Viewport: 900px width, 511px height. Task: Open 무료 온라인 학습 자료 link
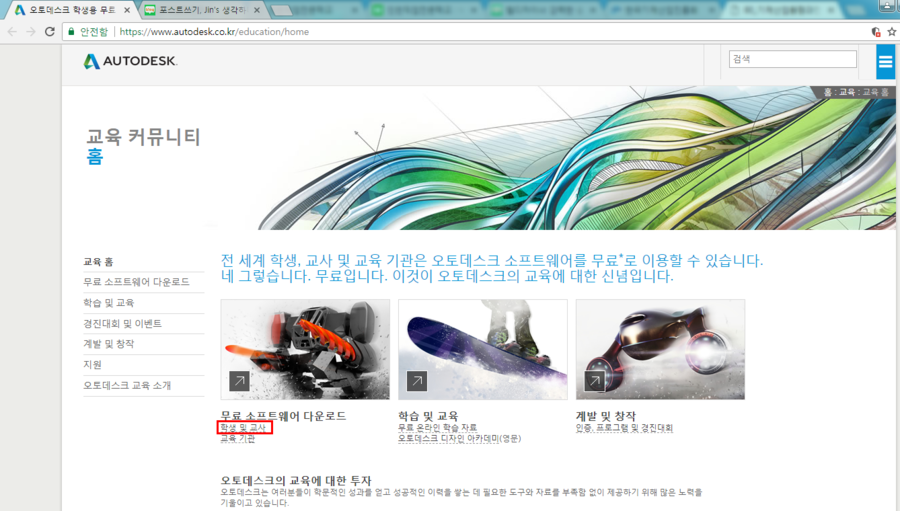click(x=437, y=428)
